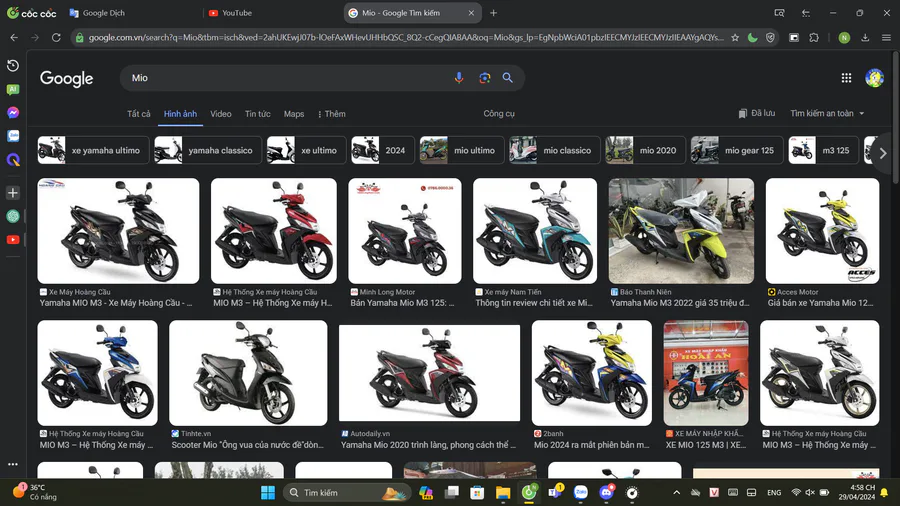Viewport: 900px width, 506px height.
Task: Select the mio ultimo chip
Action: click(x=461, y=150)
